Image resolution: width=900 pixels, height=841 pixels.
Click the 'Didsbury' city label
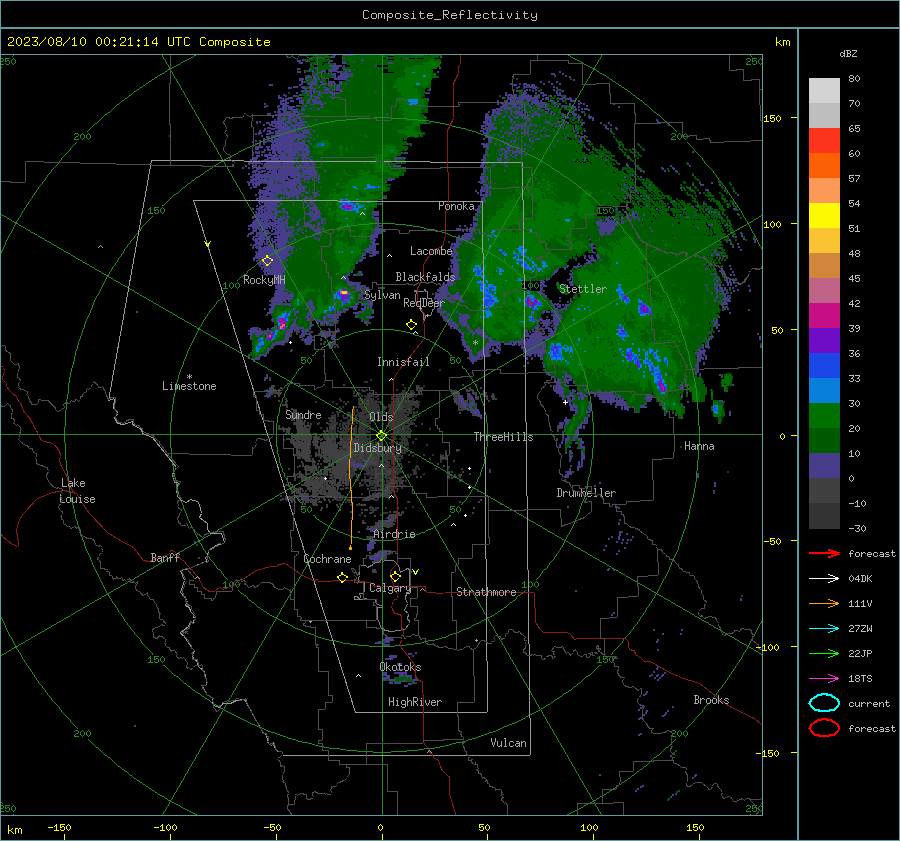[377, 448]
